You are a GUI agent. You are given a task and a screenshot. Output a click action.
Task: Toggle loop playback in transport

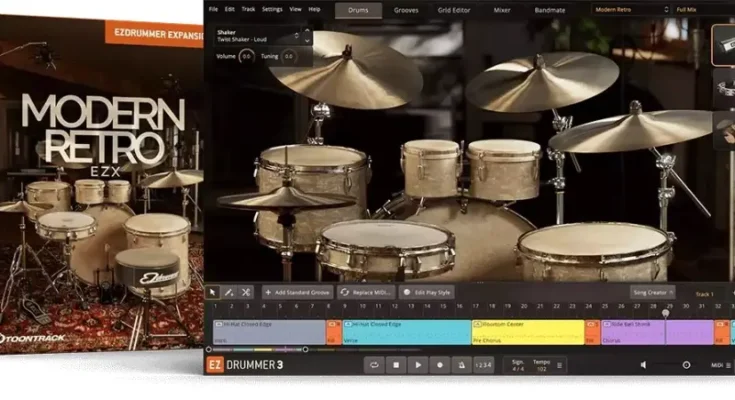tap(373, 365)
